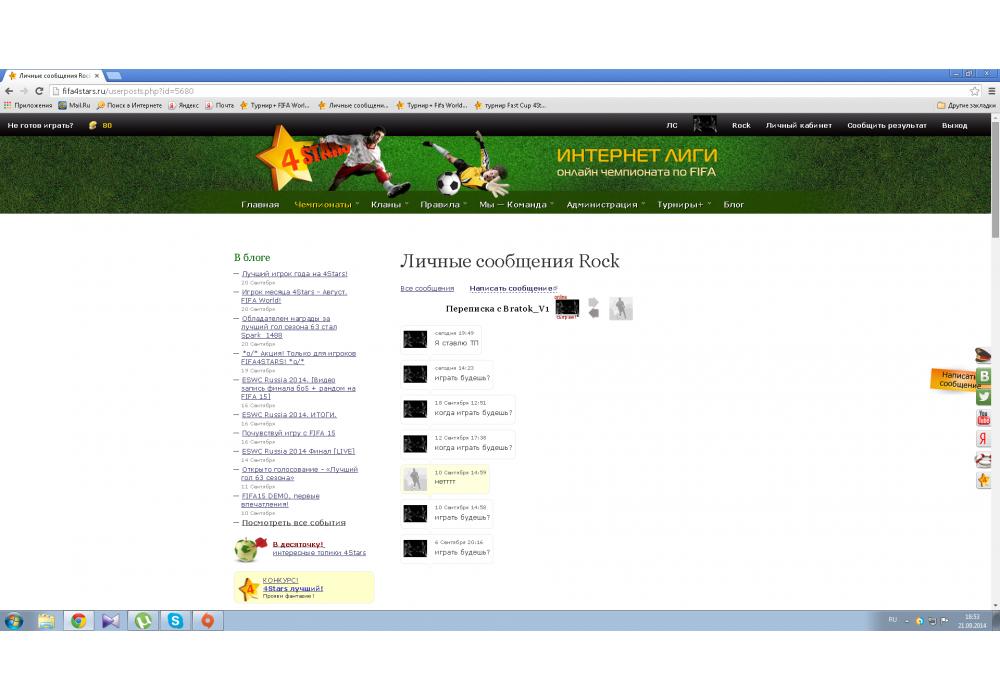Expand the Администрация dropdown menu

[605, 205]
